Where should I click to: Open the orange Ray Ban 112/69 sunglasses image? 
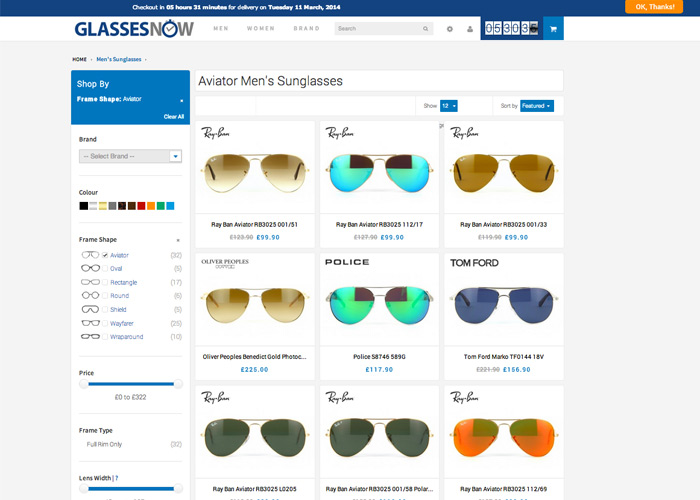504,438
